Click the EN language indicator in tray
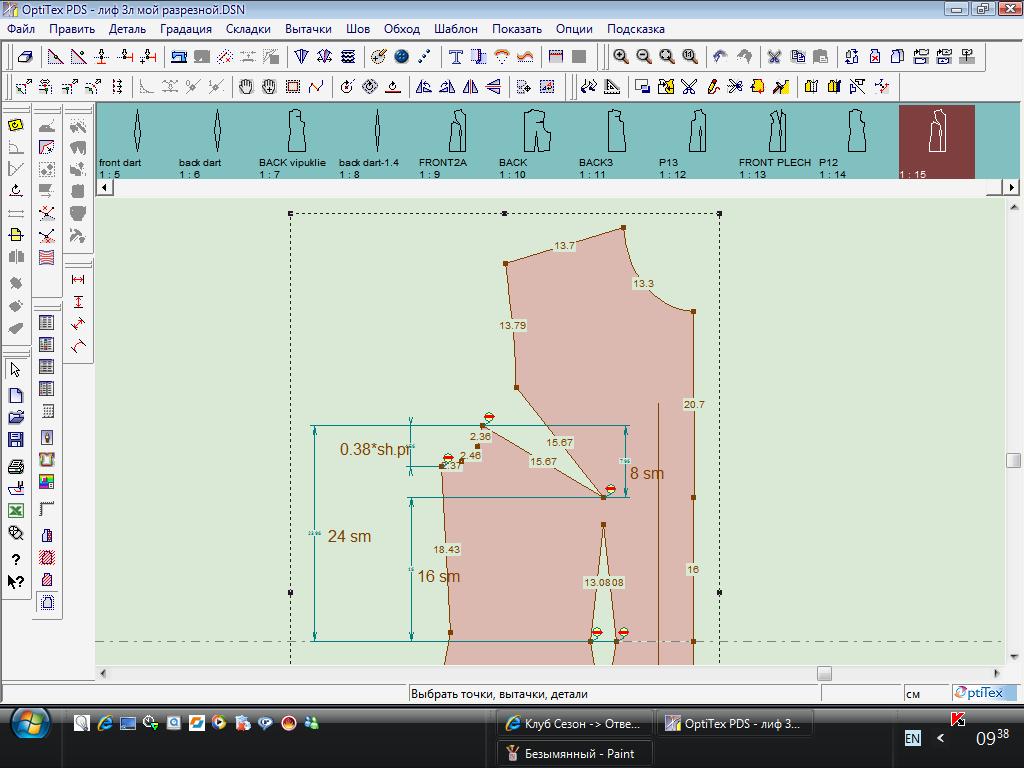Screen dimensions: 1024x768 tap(912, 738)
